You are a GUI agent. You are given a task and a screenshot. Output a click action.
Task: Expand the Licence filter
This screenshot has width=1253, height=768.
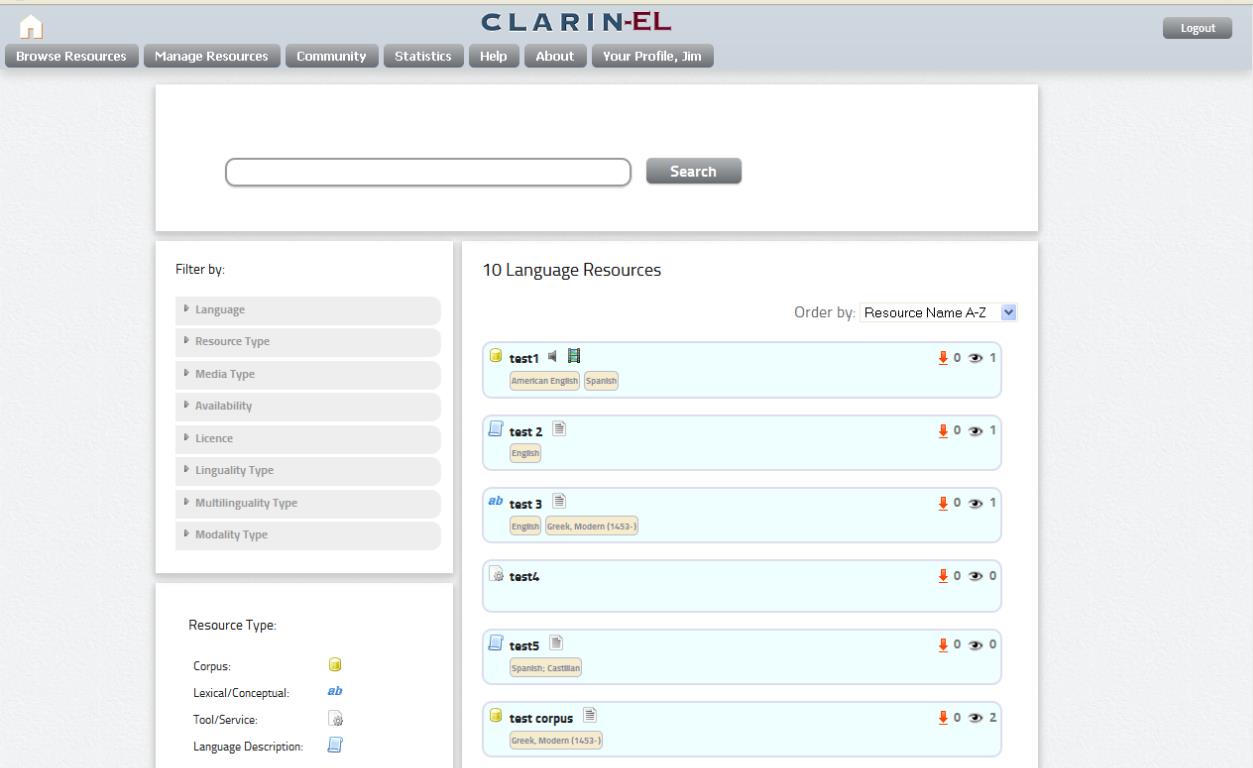coord(308,438)
